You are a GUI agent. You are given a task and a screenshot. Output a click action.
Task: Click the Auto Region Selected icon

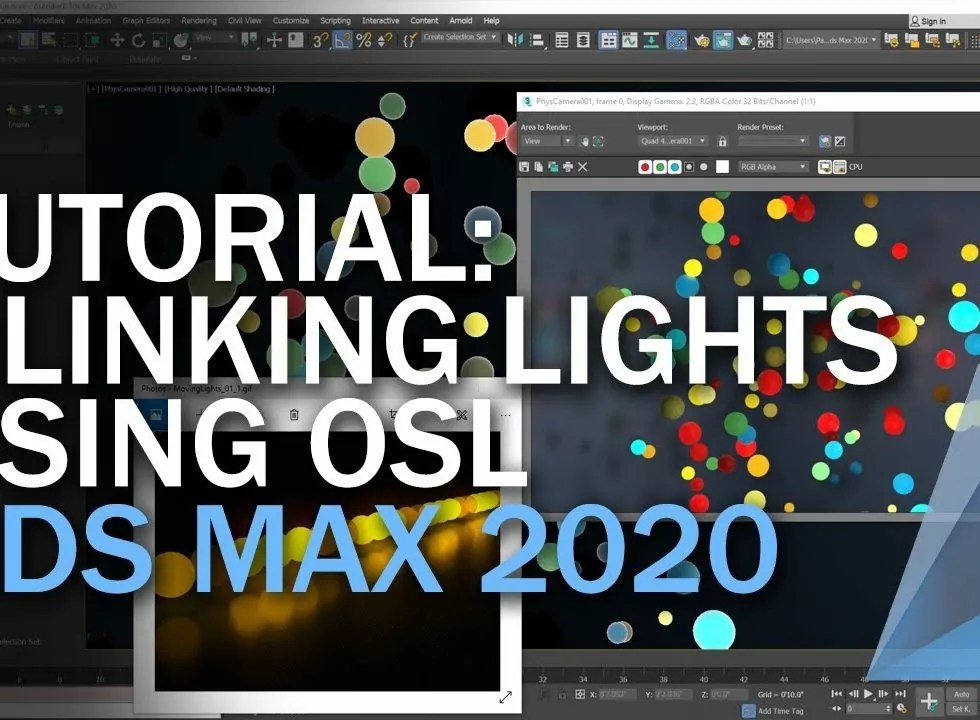point(598,142)
